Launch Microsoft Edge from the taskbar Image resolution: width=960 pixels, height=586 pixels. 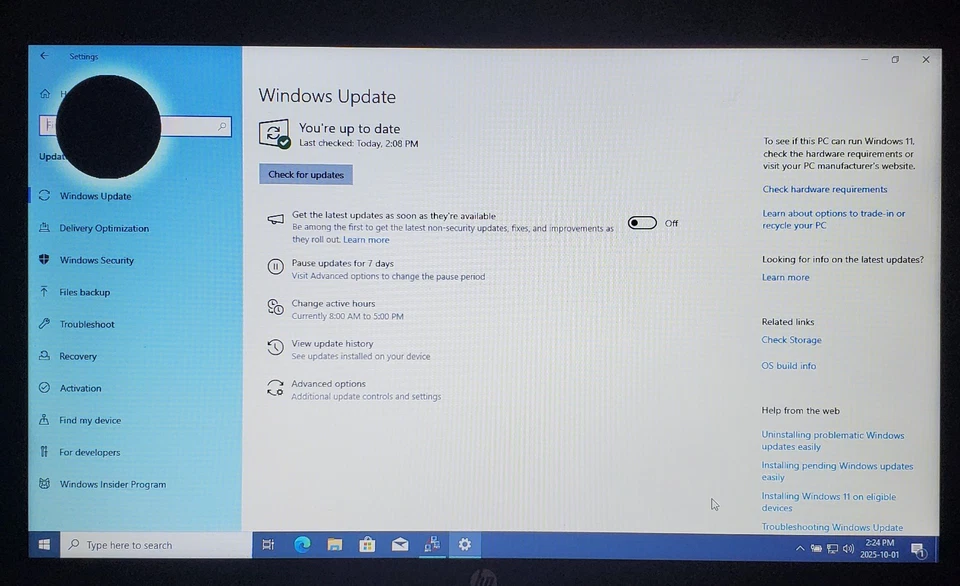[302, 544]
